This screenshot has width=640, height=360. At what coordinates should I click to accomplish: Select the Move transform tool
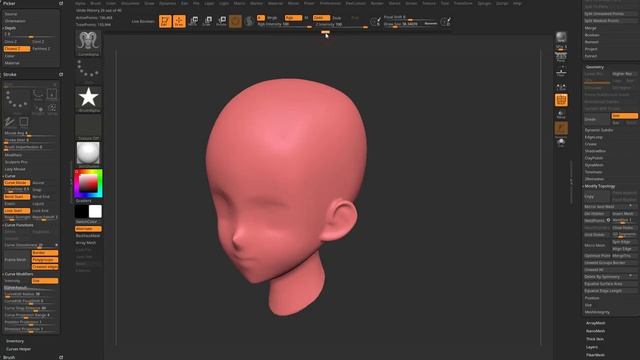click(193, 21)
